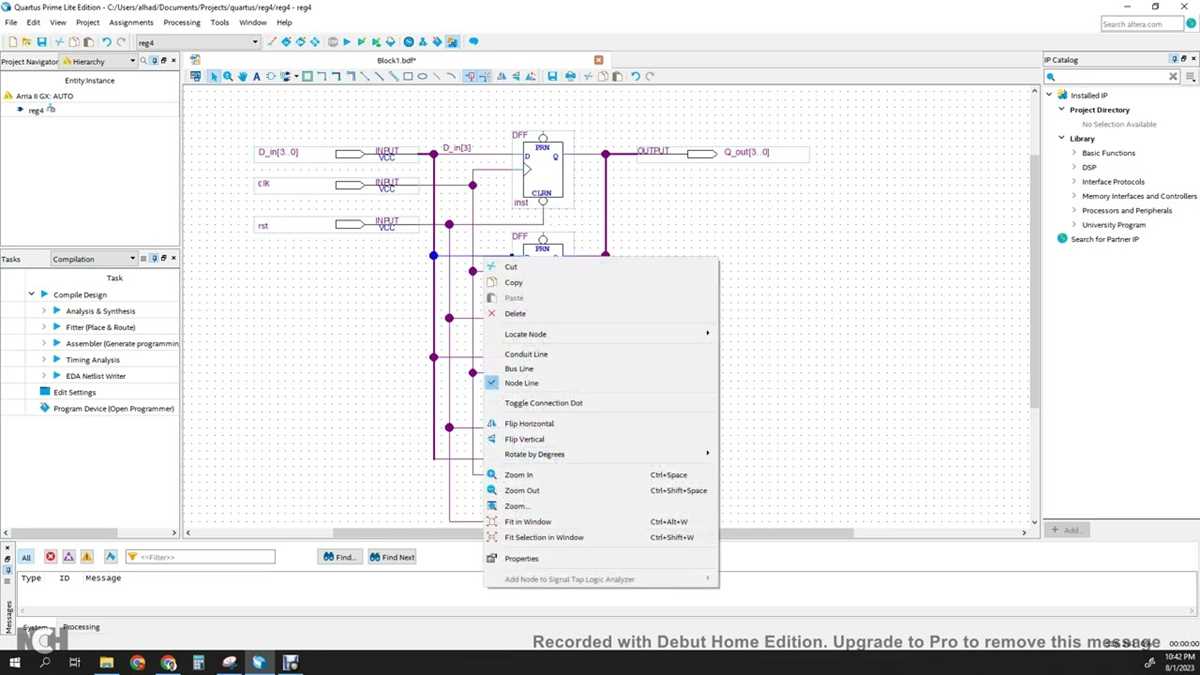Click the Block1.bdf document tab
The image size is (1200, 675).
coord(396,61)
